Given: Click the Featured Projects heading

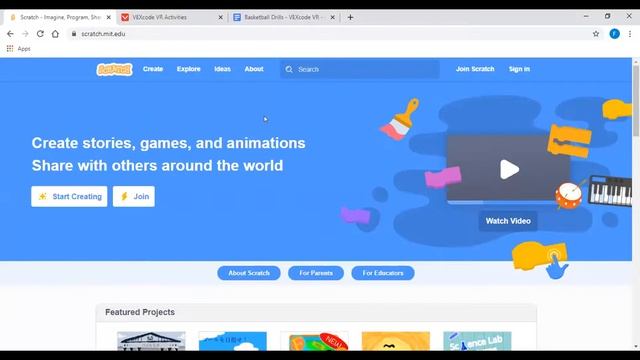Looking at the screenshot, I should click(140, 312).
